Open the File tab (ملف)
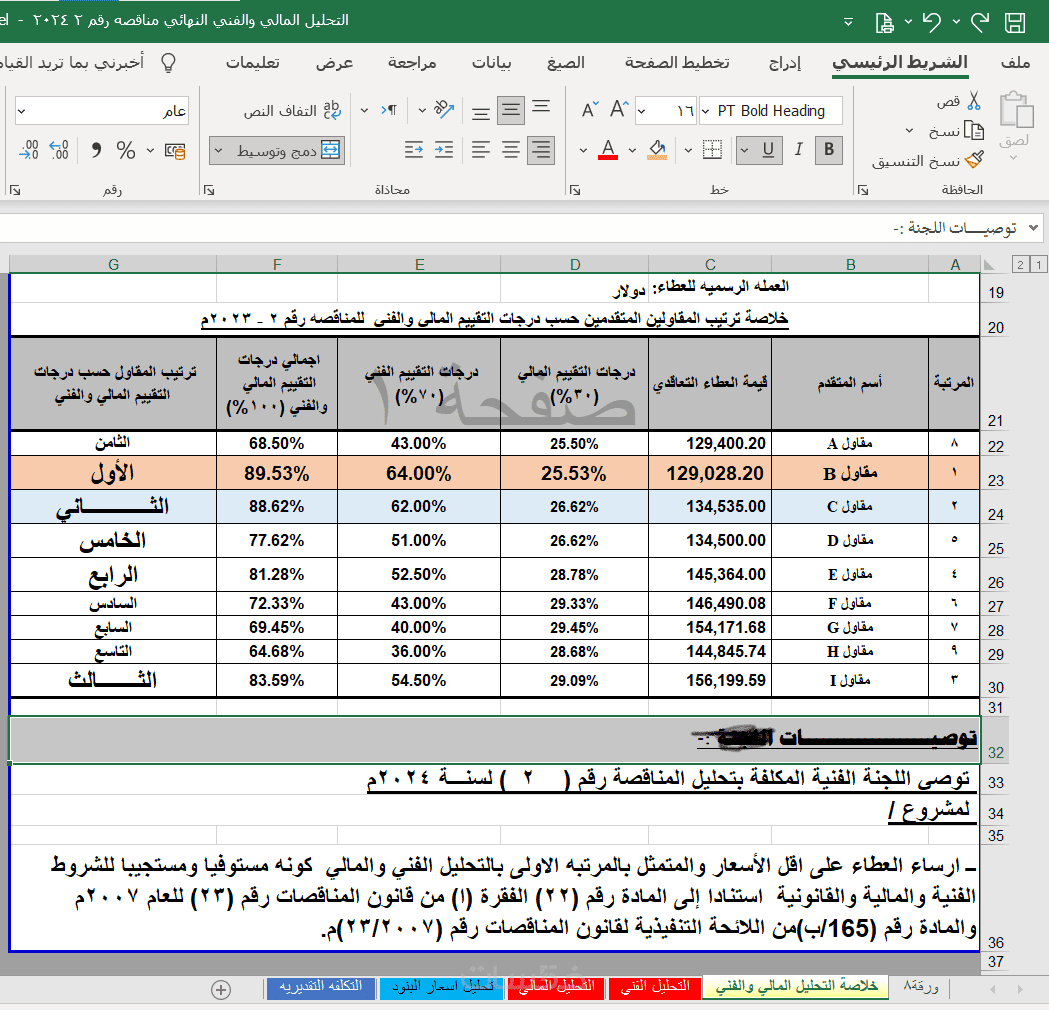 (x=1015, y=63)
